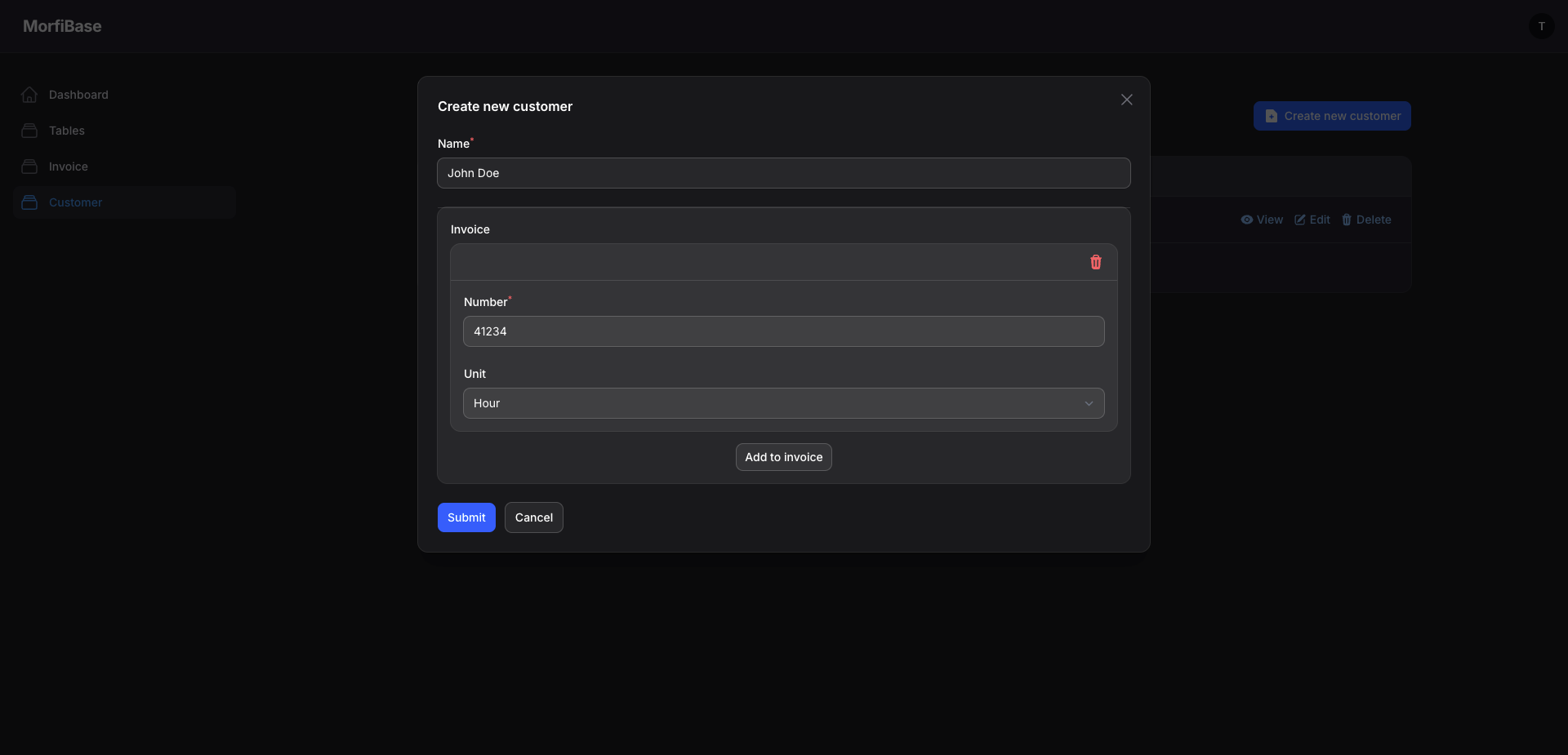
Task: Click the Unit field label
Action: 474,374
